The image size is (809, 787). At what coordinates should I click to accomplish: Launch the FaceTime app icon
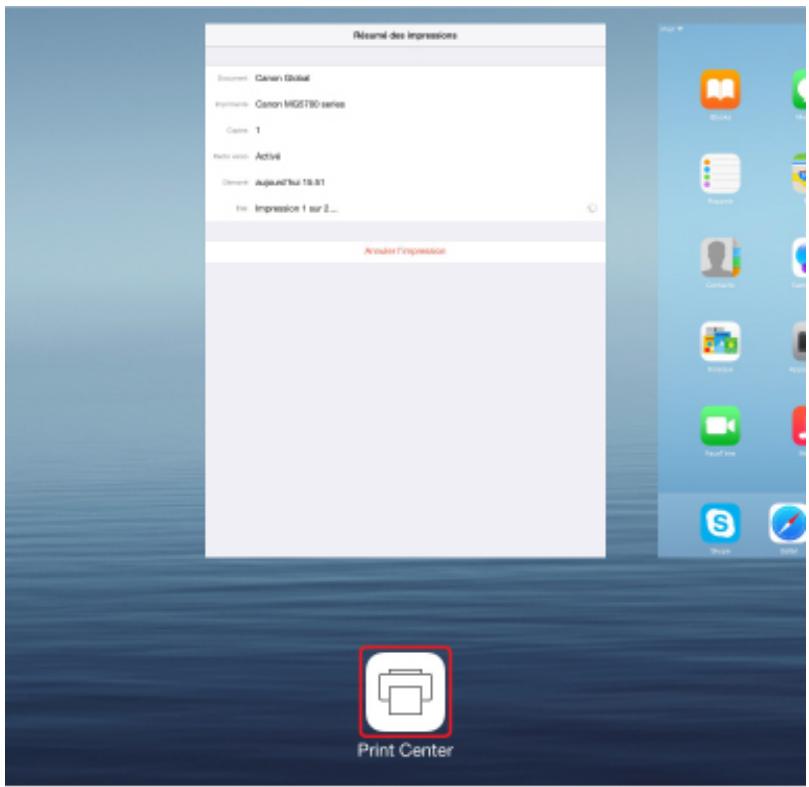coord(720,426)
